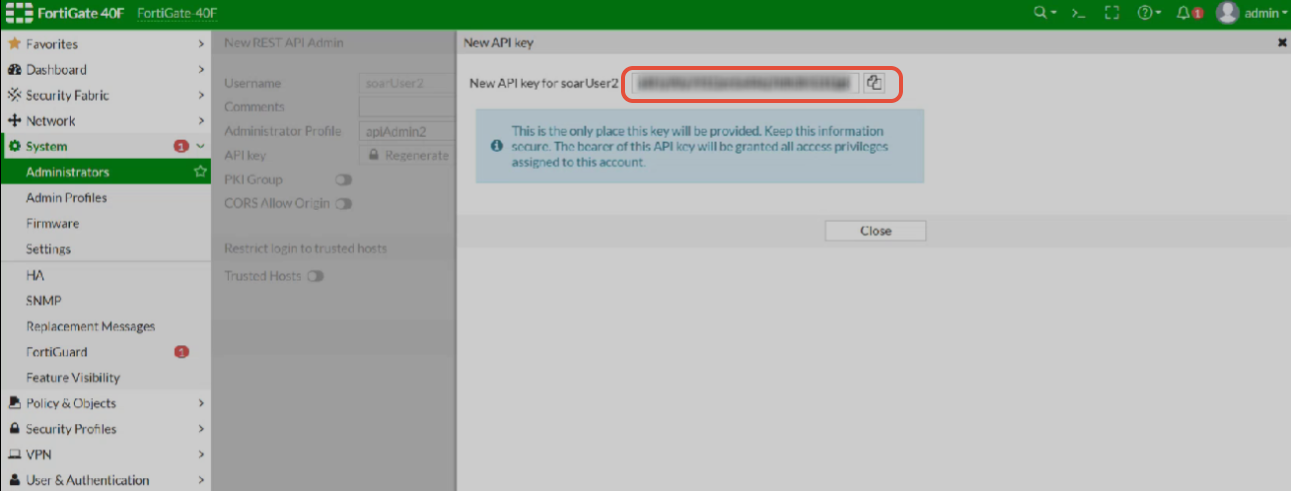
Task: Click the admin user avatar
Action: [x=1227, y=13]
